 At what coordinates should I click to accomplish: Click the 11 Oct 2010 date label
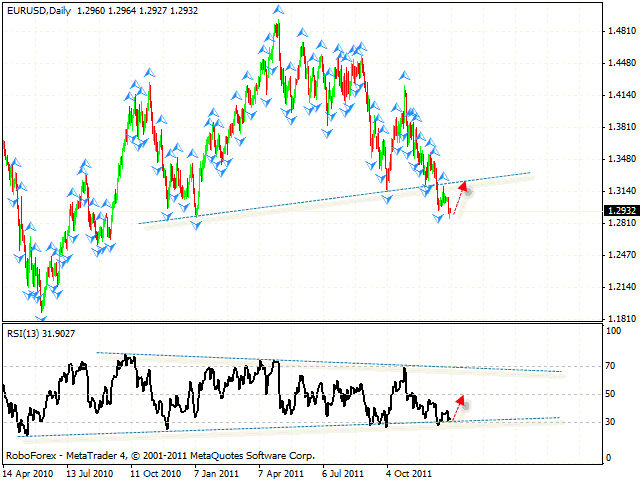click(x=155, y=473)
